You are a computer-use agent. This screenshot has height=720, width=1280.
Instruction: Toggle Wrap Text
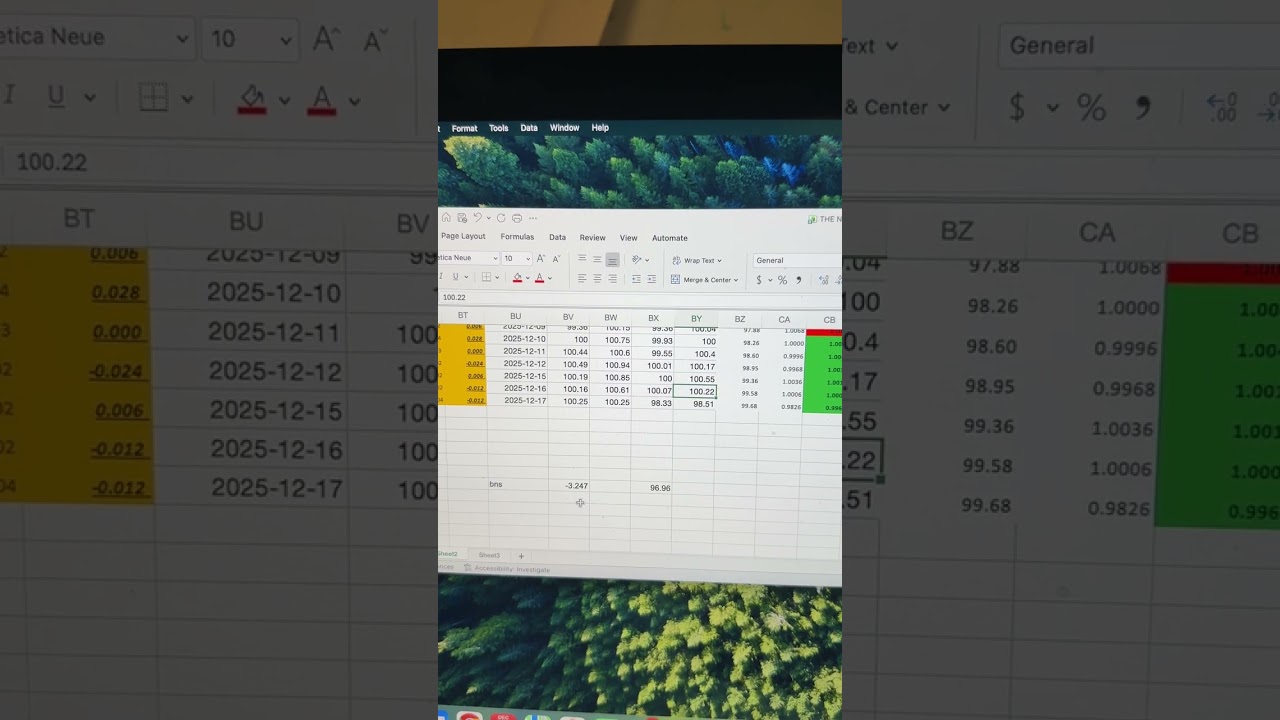(x=697, y=260)
